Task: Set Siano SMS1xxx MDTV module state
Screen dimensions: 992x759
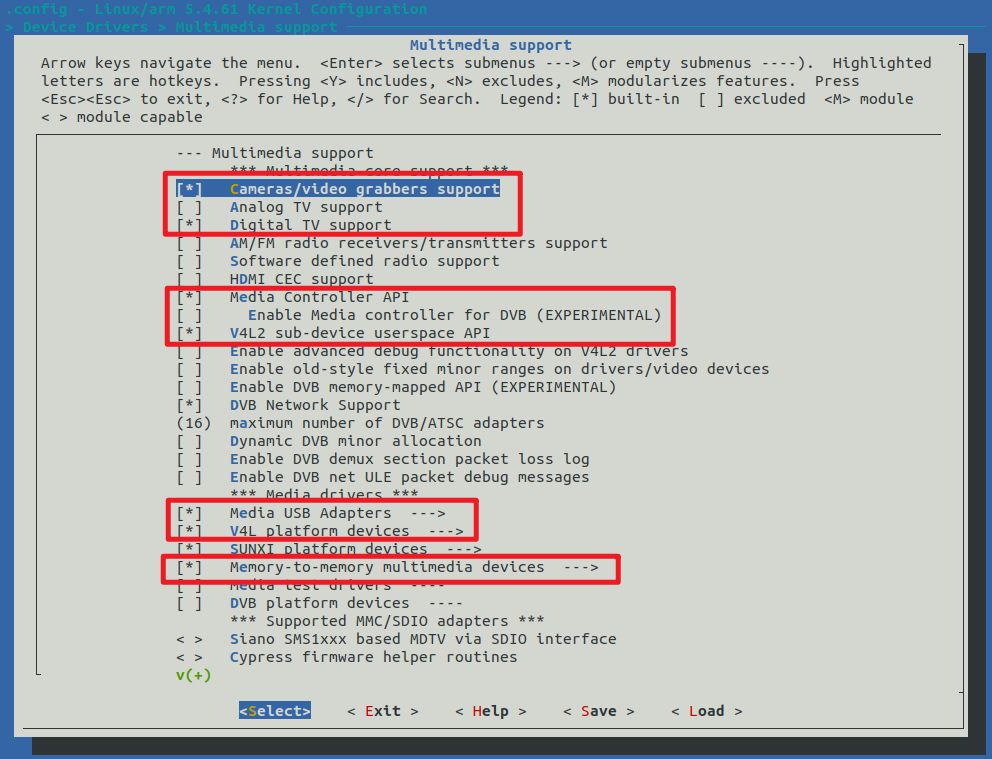Action: pyautogui.click(x=189, y=639)
